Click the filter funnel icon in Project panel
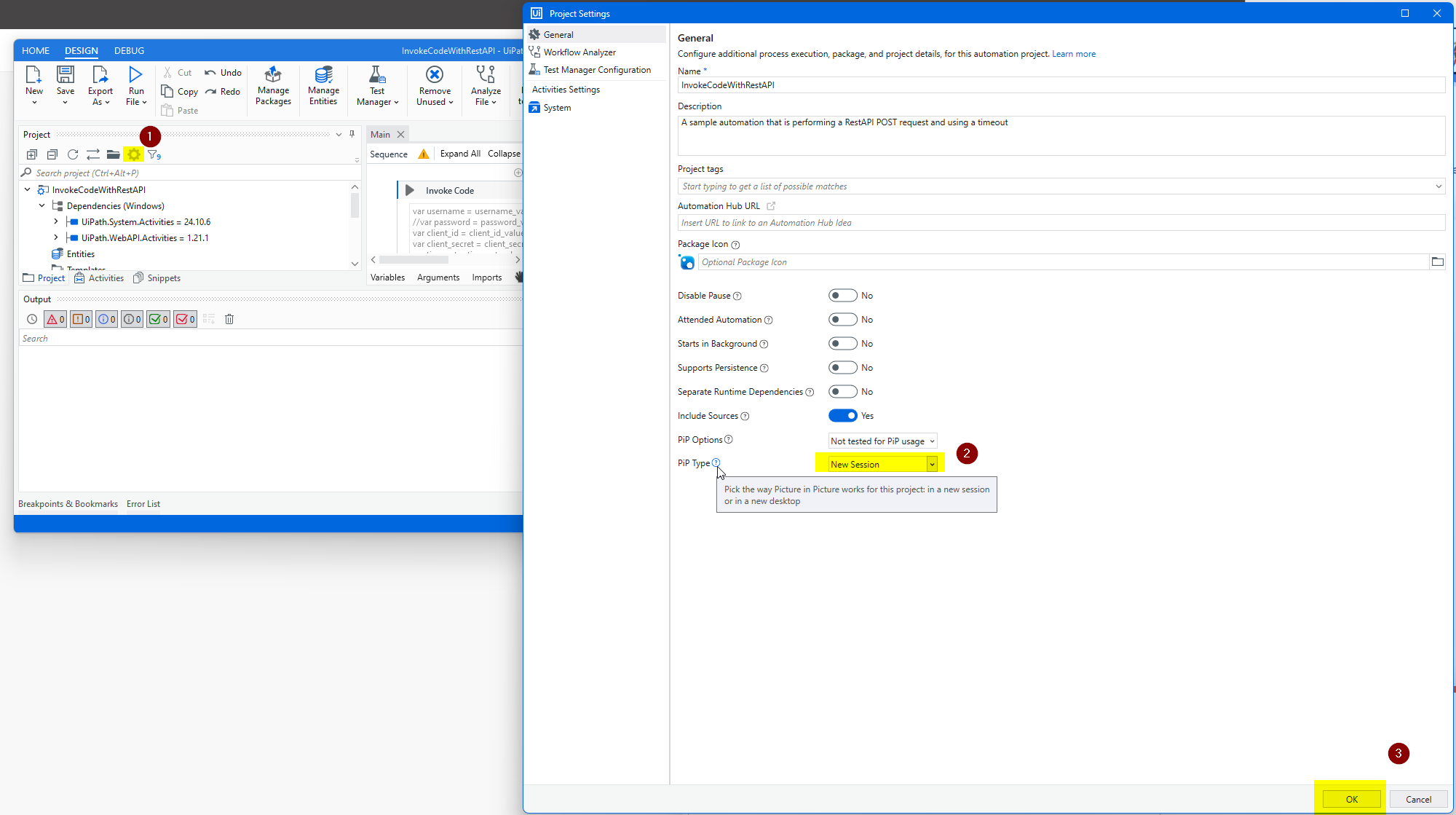 click(x=154, y=154)
